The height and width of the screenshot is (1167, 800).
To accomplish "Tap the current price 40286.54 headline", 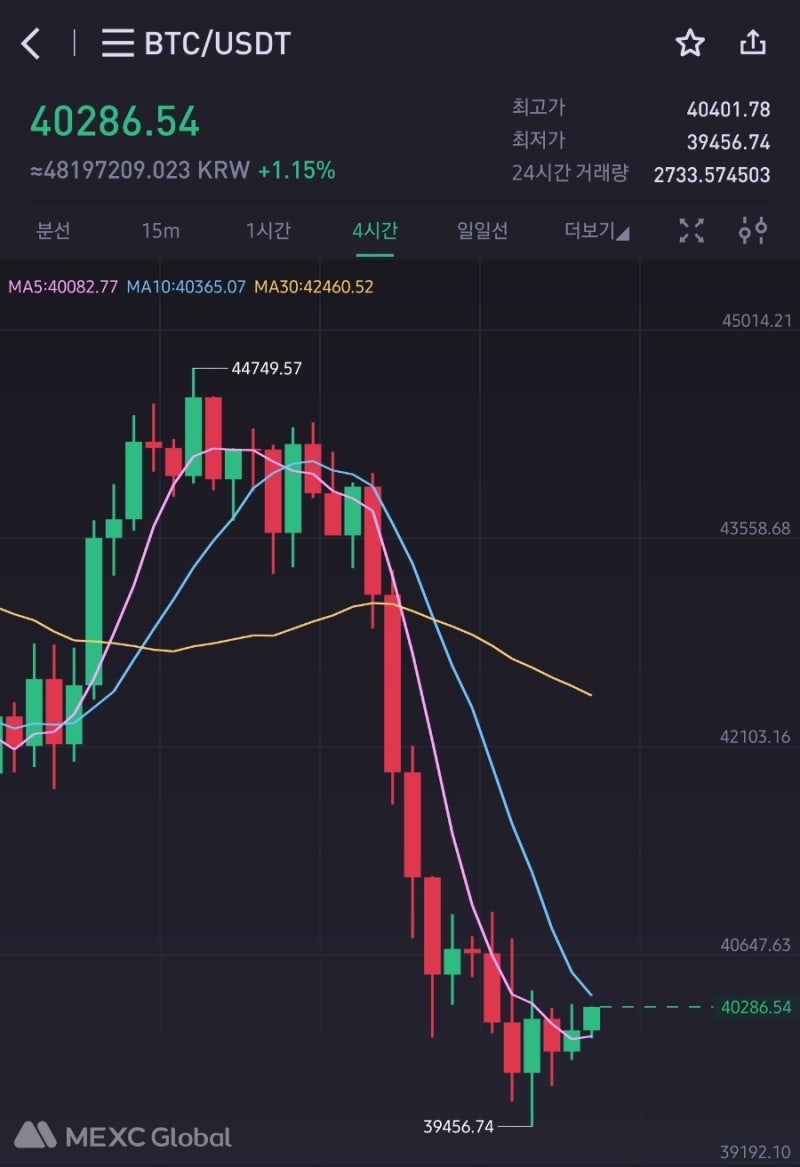I will coord(115,122).
